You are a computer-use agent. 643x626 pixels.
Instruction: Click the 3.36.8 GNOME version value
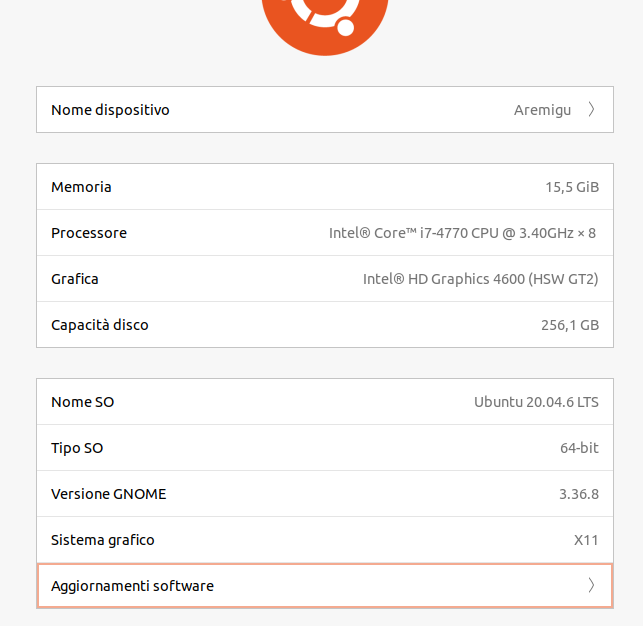tap(579, 494)
